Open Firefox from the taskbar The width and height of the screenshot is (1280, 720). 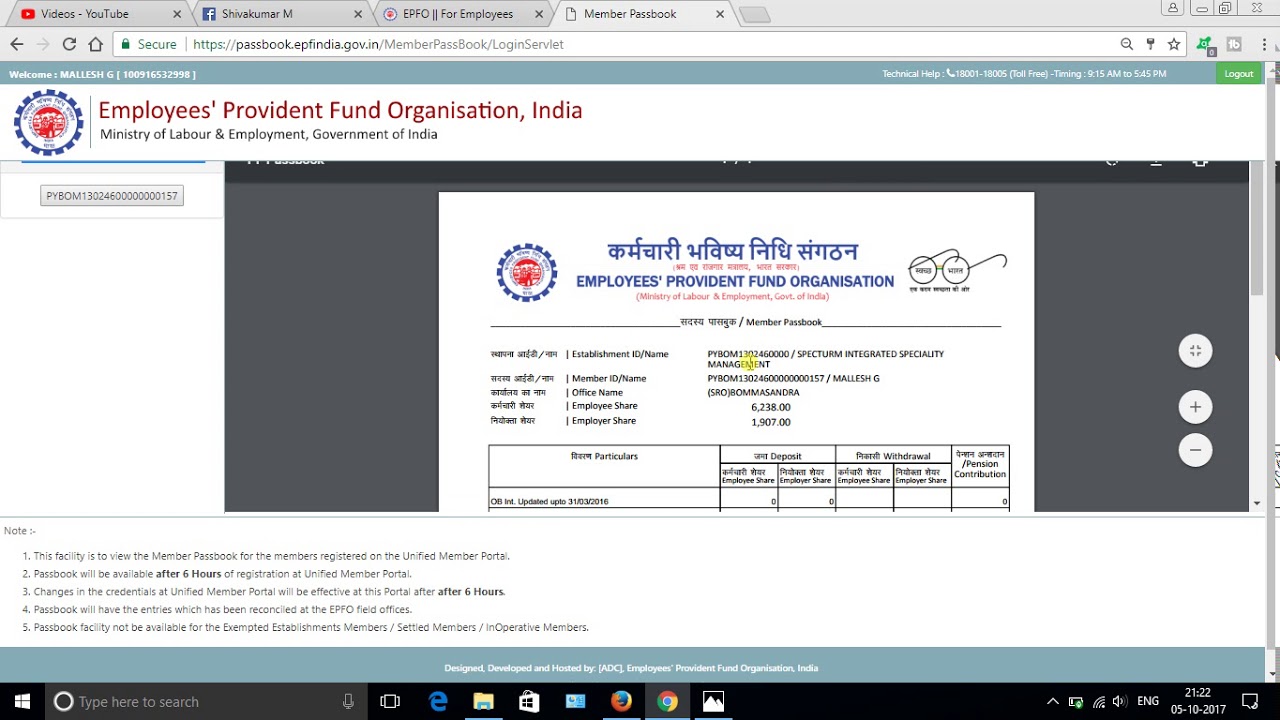tap(621, 701)
